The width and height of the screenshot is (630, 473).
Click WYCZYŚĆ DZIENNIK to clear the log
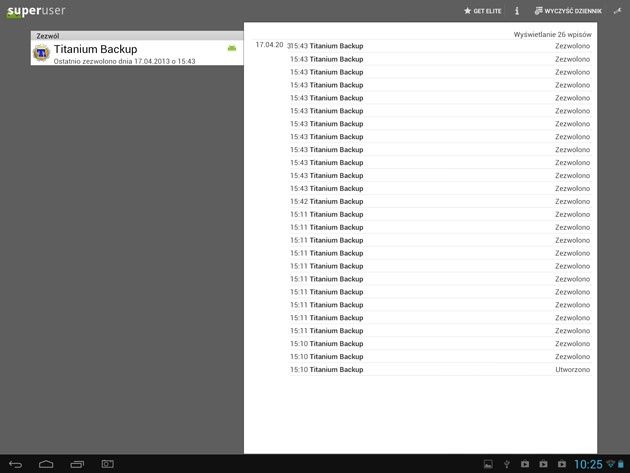[x=568, y=11]
